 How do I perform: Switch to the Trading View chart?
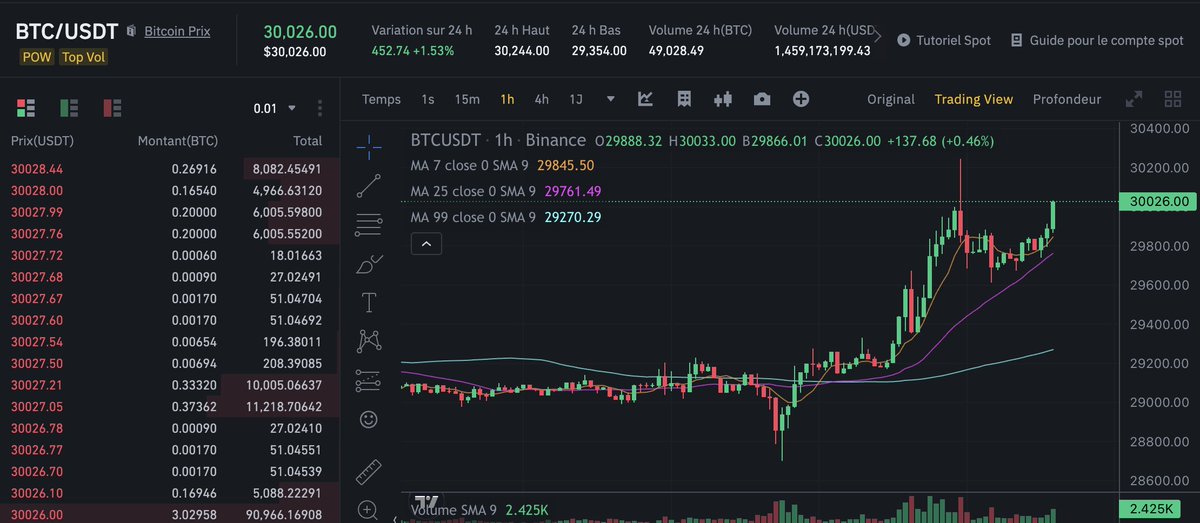[974, 99]
